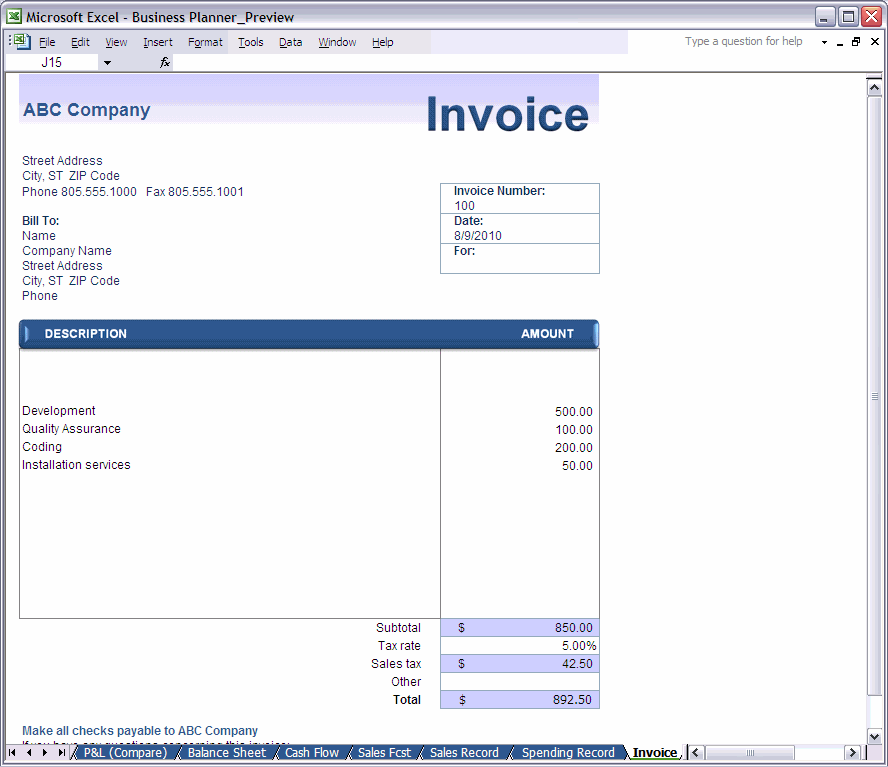Select the Installation services description cell

pyautogui.click(x=76, y=465)
